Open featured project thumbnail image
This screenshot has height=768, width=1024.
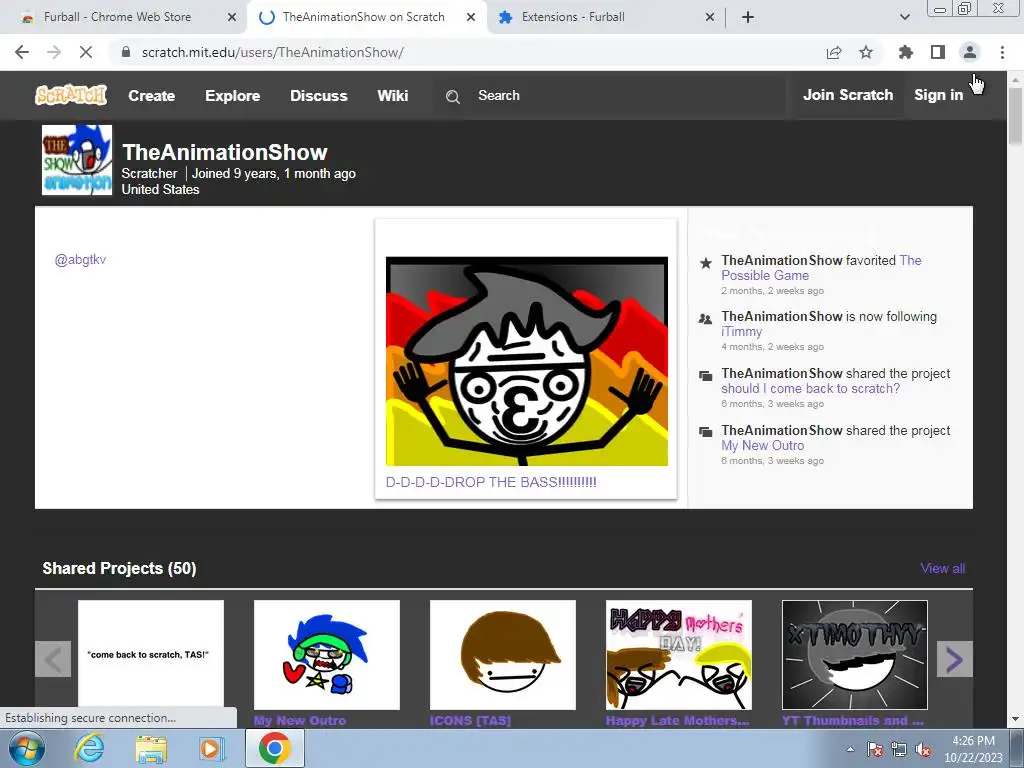click(x=526, y=361)
